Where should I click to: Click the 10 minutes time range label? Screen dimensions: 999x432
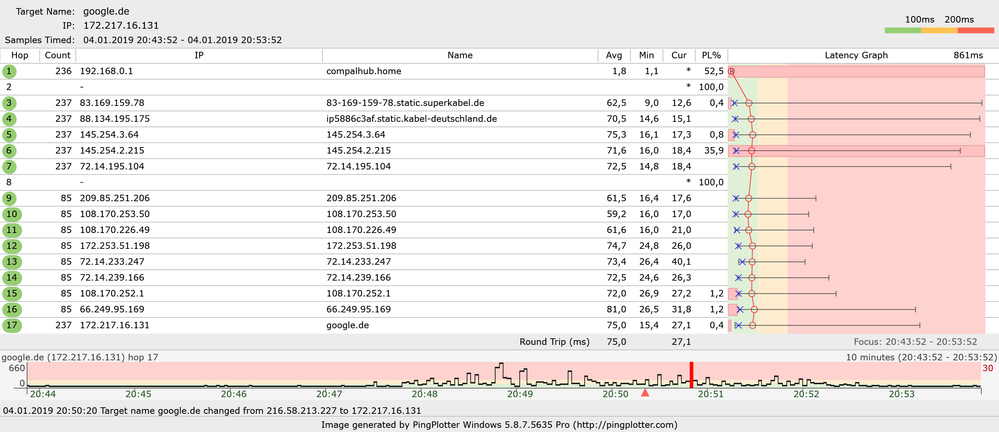tap(921, 357)
